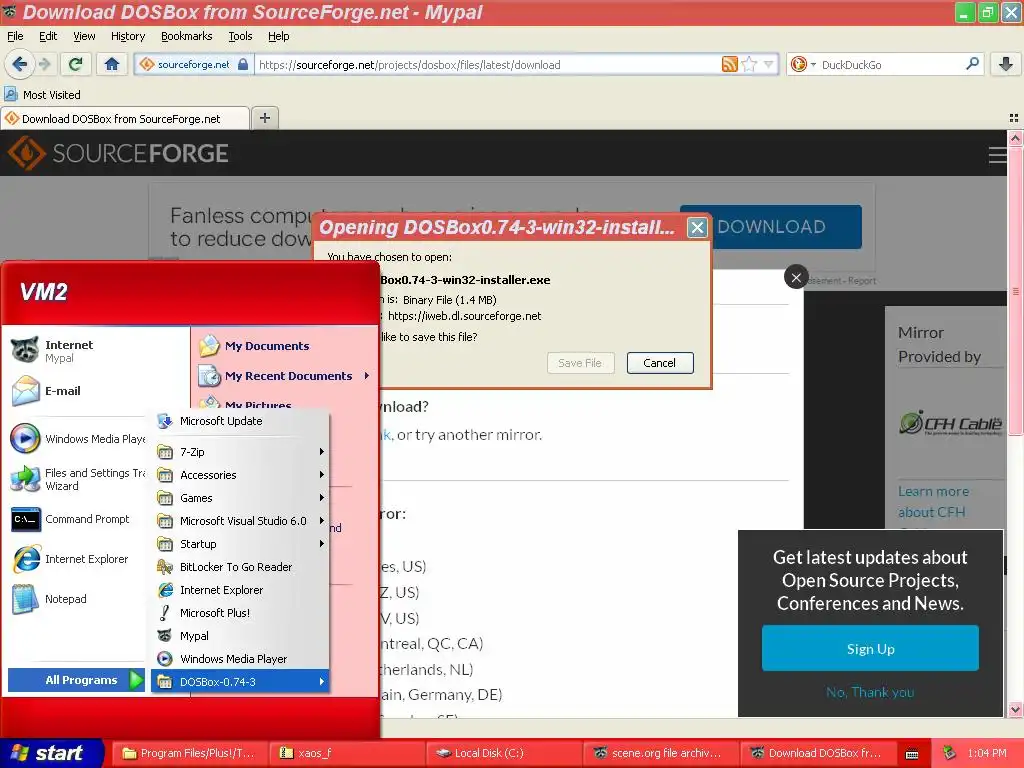Reload the current page
The width and height of the screenshot is (1024, 768).
76,64
